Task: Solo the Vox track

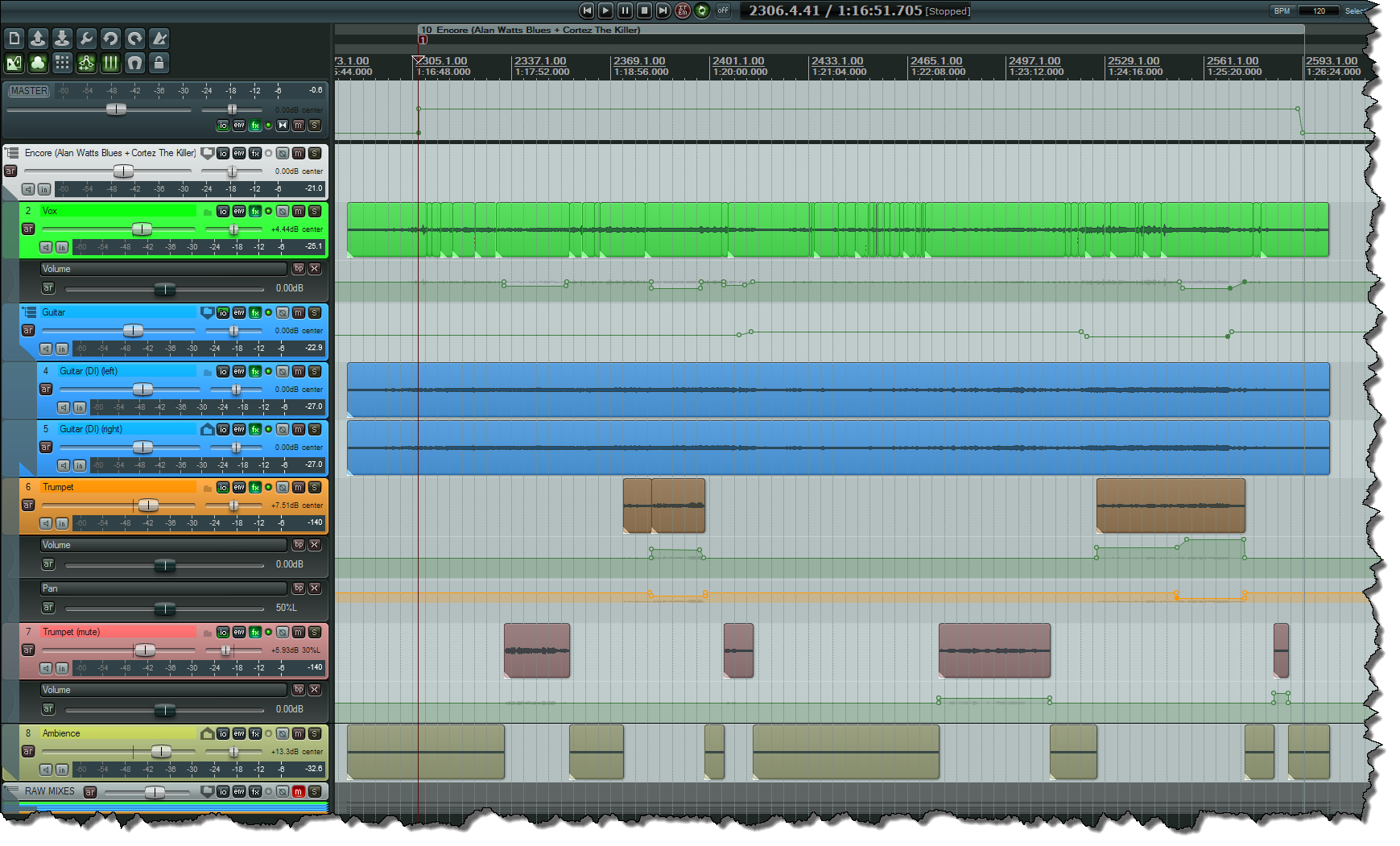Action: (x=315, y=211)
